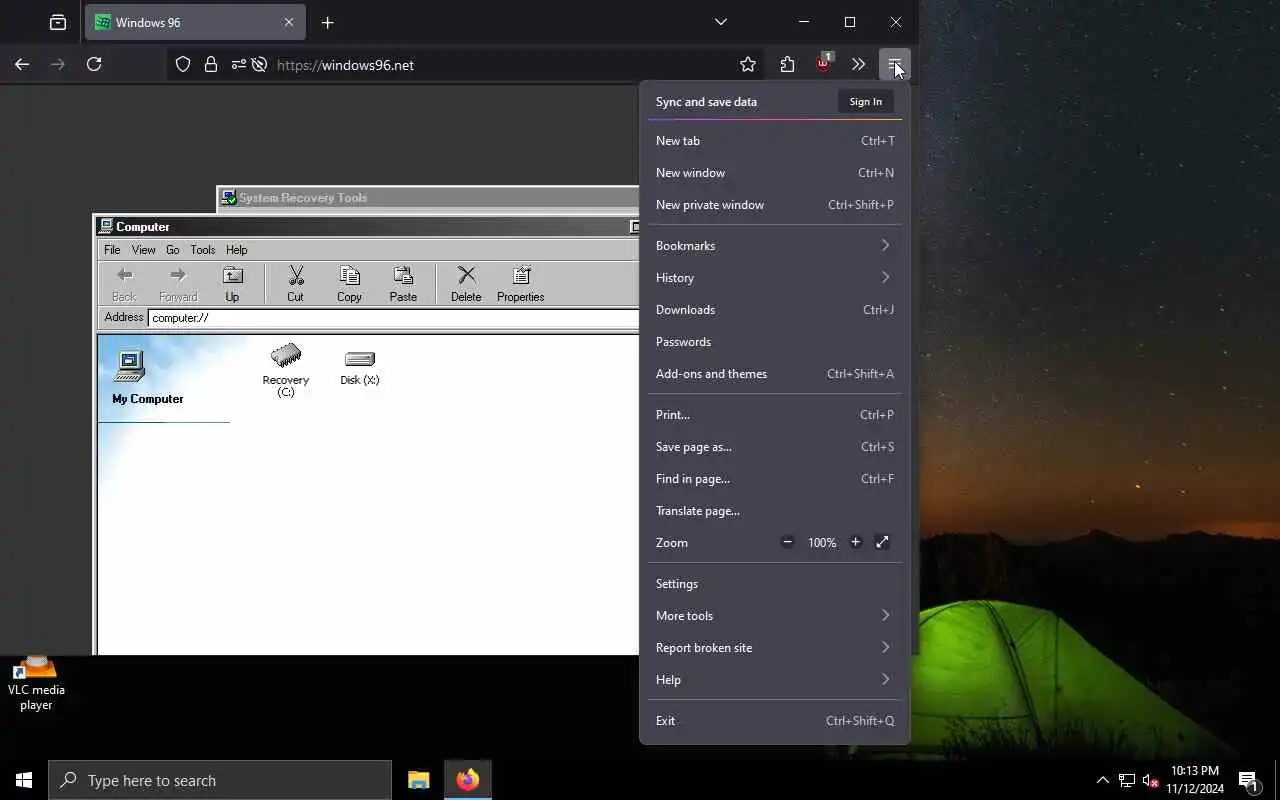Expand the More tools submenu
Image resolution: width=1280 pixels, height=800 pixels.
(x=774, y=615)
